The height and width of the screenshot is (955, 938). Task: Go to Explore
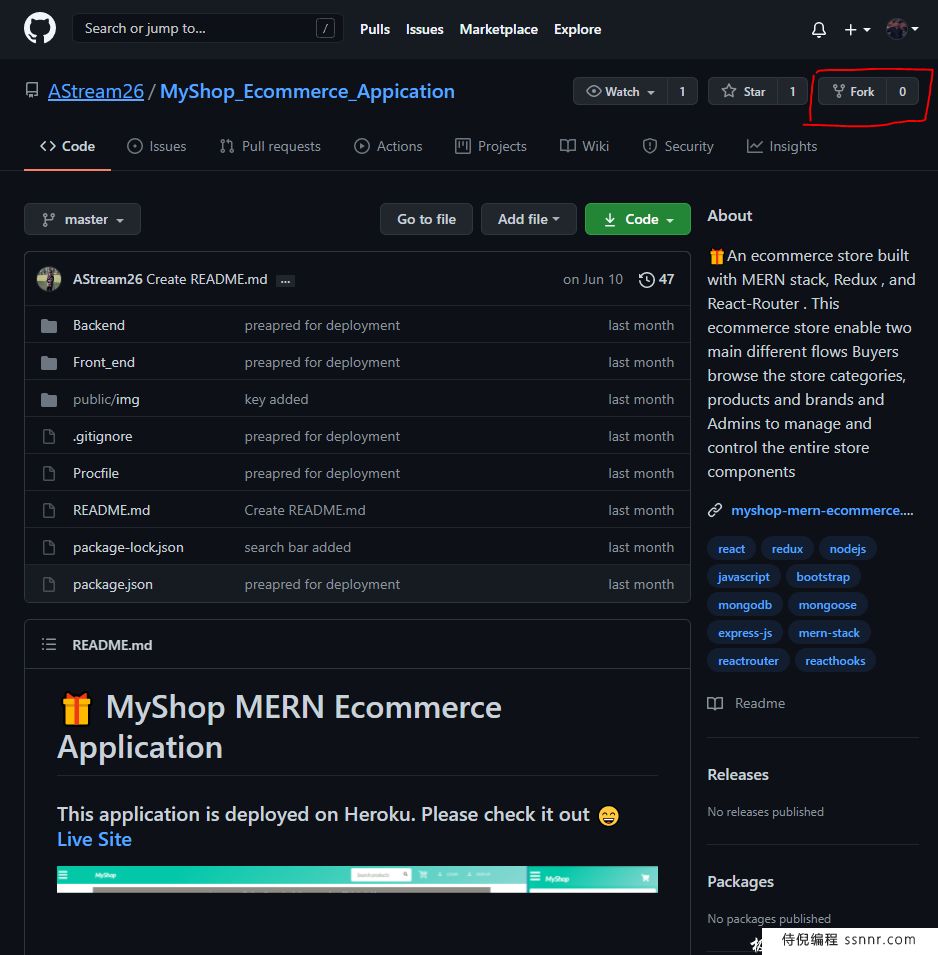pyautogui.click(x=577, y=29)
